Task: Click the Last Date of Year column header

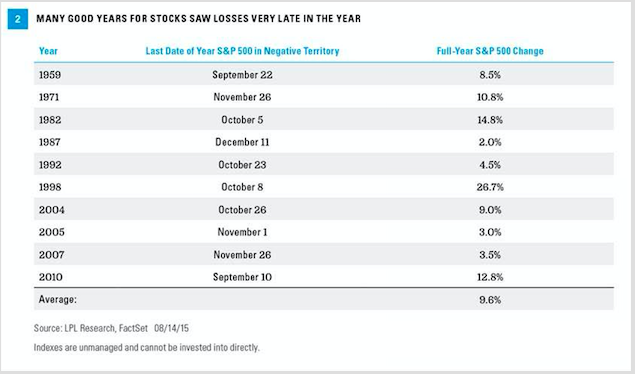Action: pyautogui.click(x=242, y=51)
